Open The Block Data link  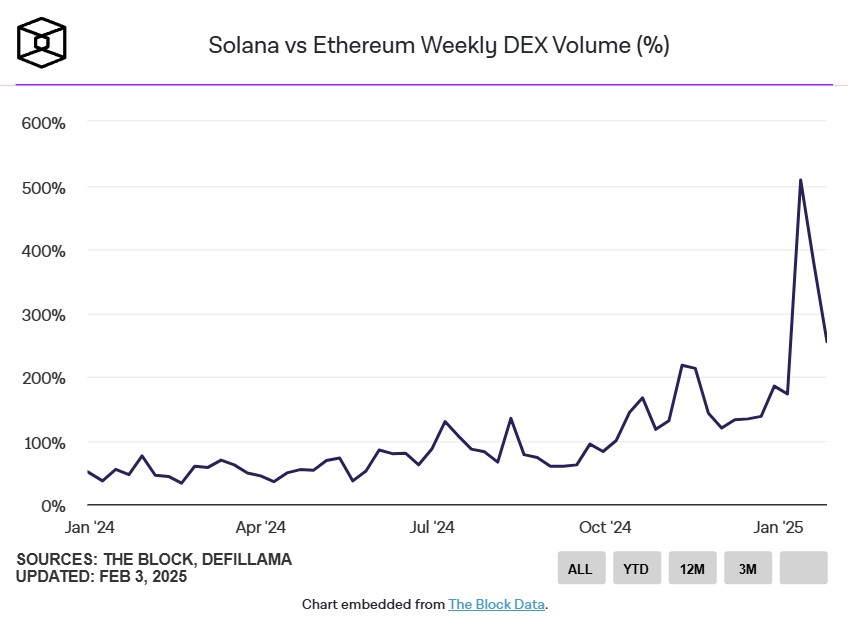(496, 604)
